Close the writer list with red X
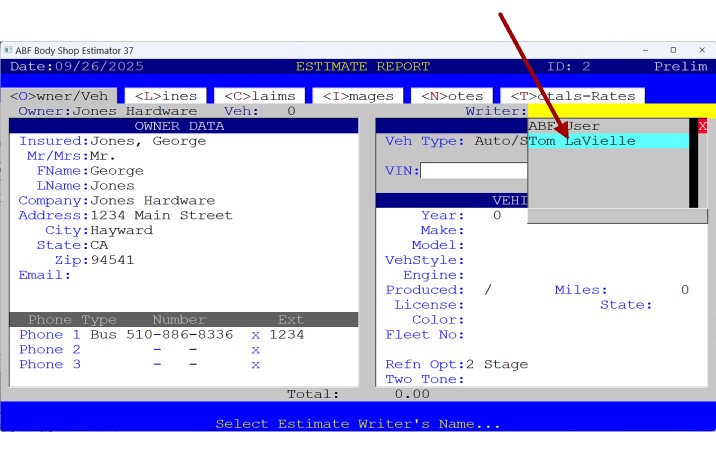The image size is (716, 464). pos(702,126)
